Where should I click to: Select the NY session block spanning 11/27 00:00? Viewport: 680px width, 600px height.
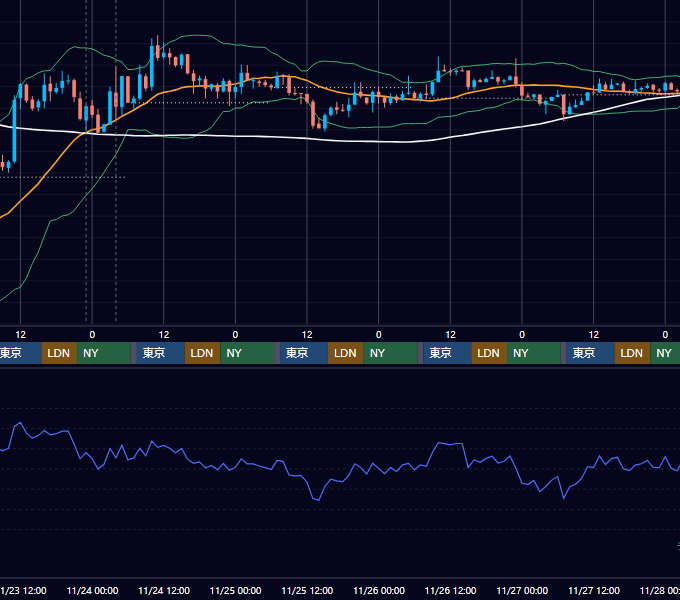click(x=534, y=353)
